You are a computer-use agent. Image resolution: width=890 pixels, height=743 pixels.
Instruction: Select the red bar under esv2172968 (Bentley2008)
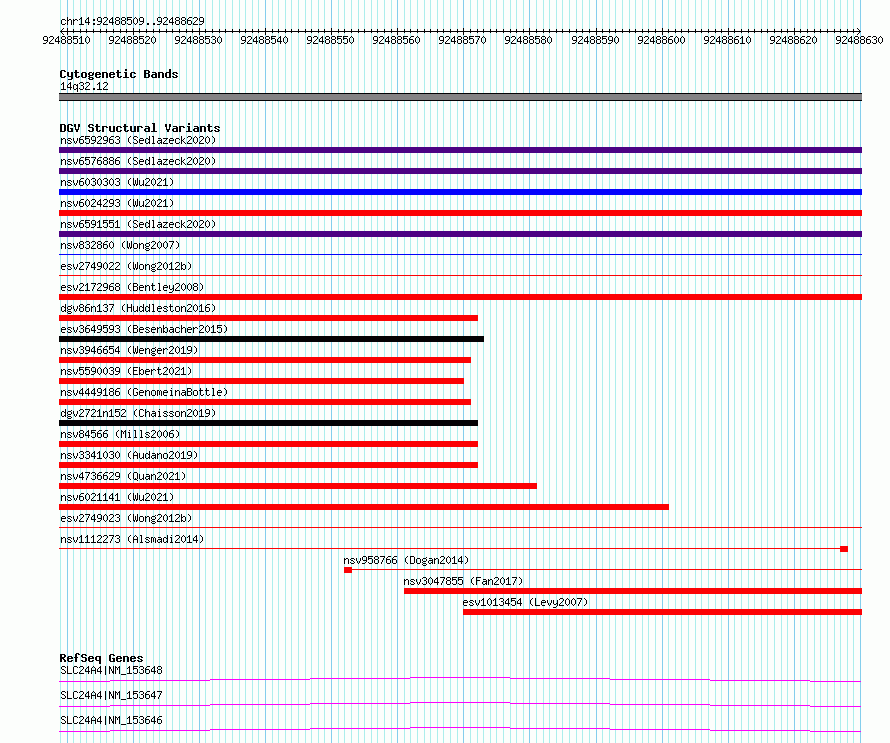(x=460, y=297)
